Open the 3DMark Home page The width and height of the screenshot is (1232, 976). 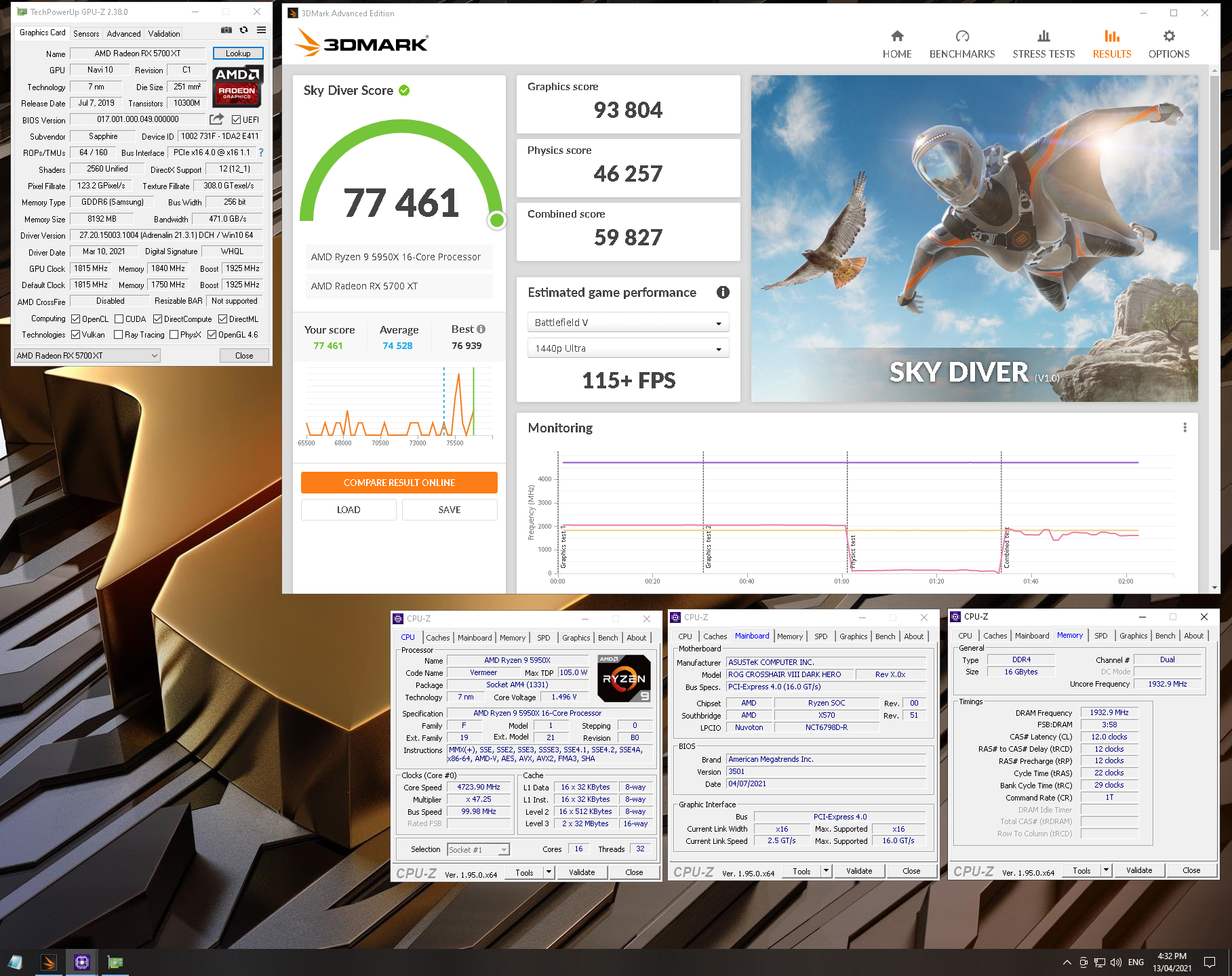897,44
